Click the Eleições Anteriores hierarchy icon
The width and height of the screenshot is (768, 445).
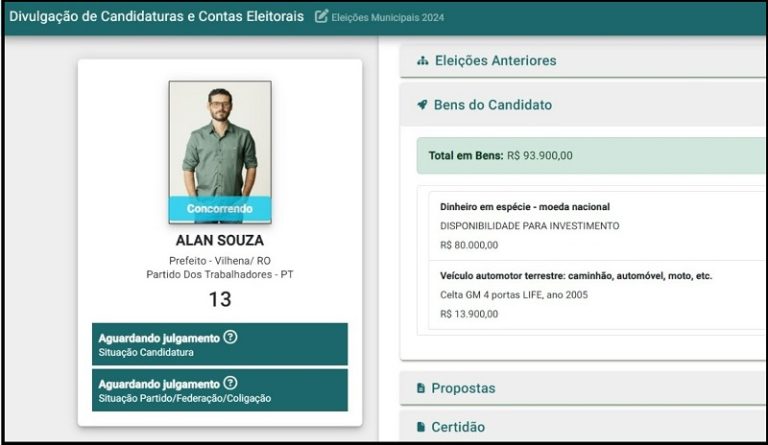422,61
